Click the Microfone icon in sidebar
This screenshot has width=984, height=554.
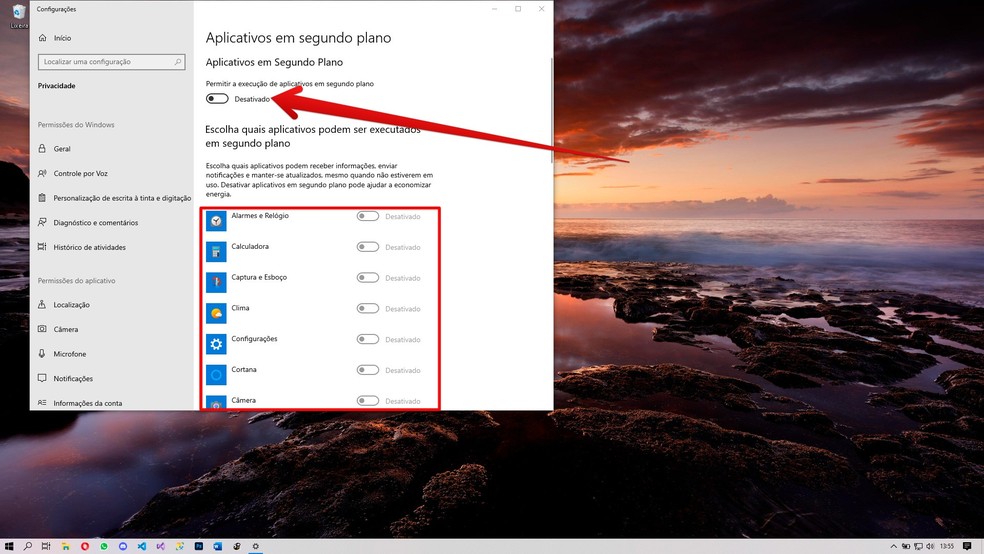coord(42,353)
